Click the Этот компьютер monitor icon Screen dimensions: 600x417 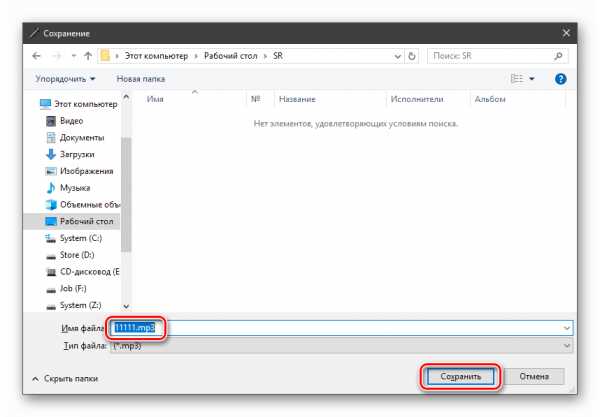45,104
